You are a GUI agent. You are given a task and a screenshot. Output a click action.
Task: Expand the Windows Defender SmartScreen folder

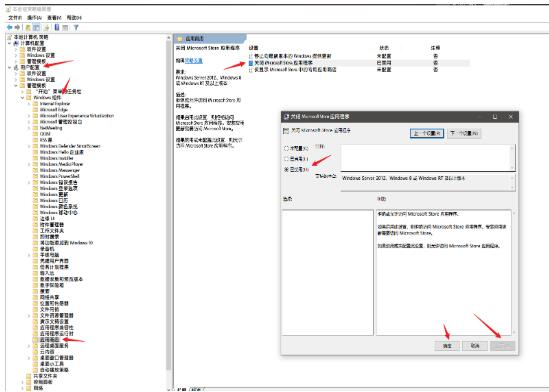pyautogui.click(x=29, y=146)
